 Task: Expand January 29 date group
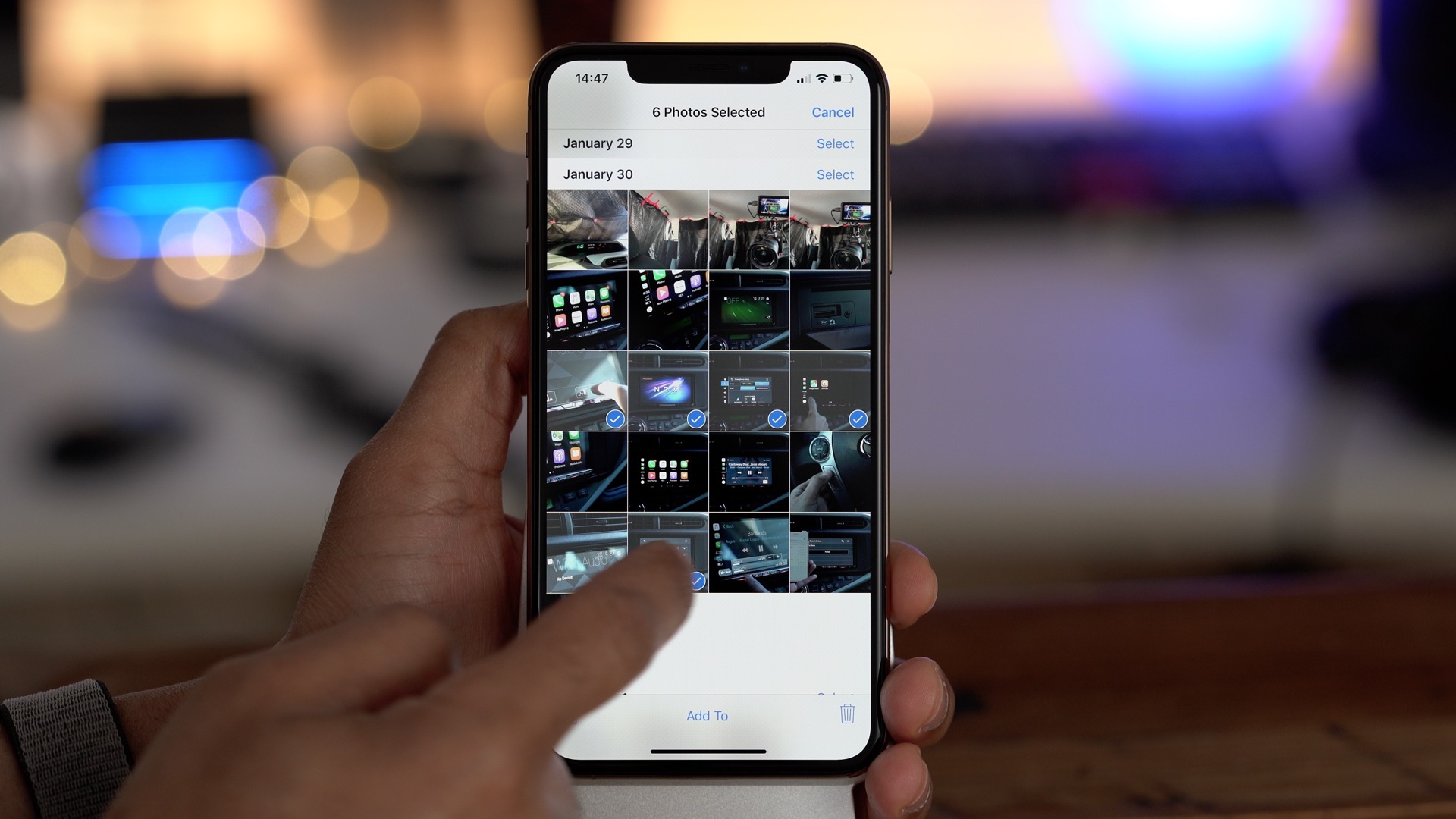[x=596, y=142]
